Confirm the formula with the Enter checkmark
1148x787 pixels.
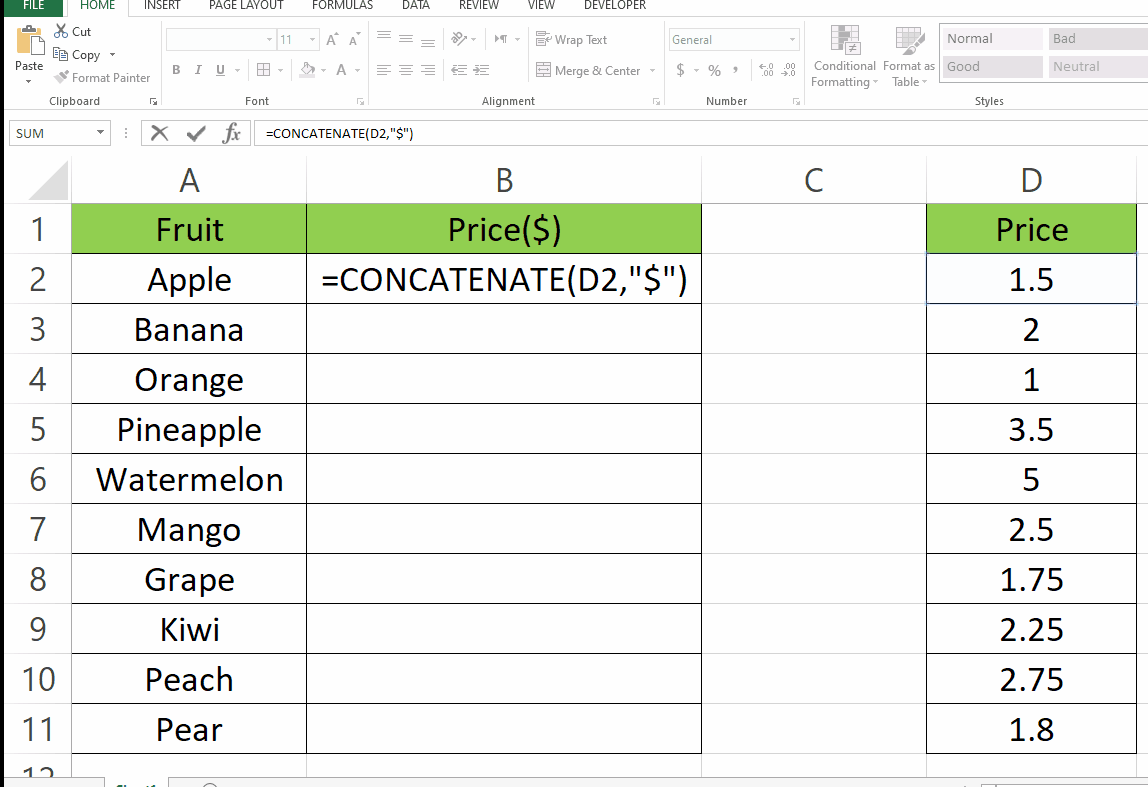click(194, 133)
